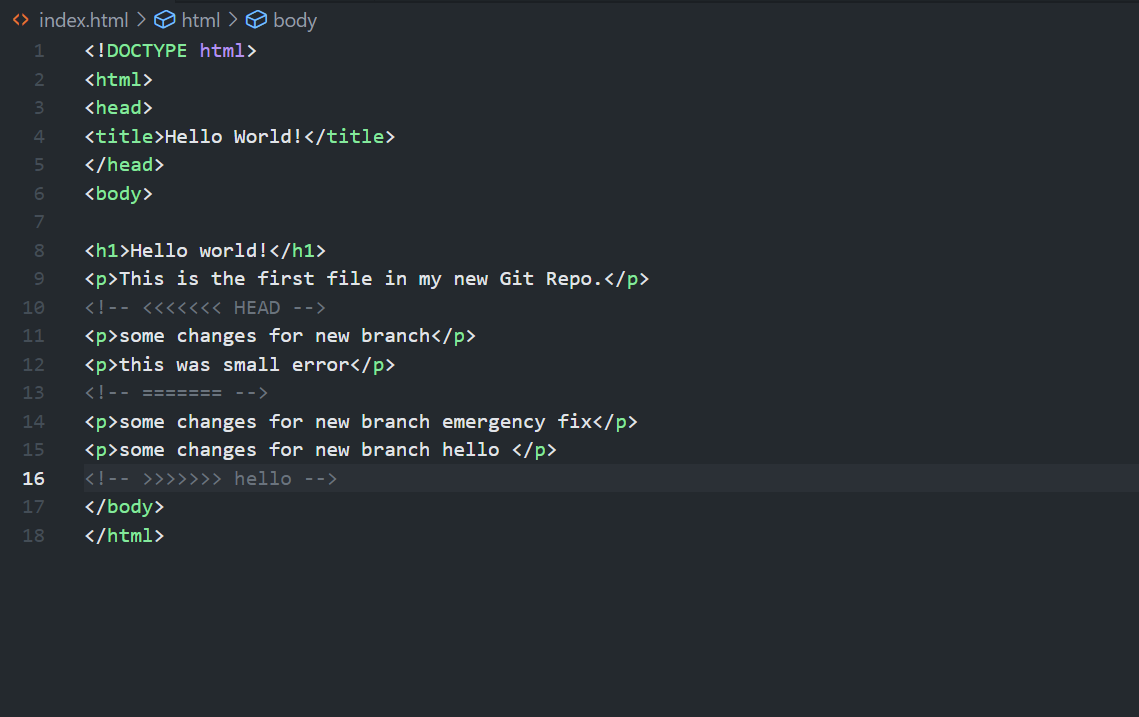Viewport: 1139px width, 717px height.
Task: Select the body breadcrumb segment
Action: point(295,20)
